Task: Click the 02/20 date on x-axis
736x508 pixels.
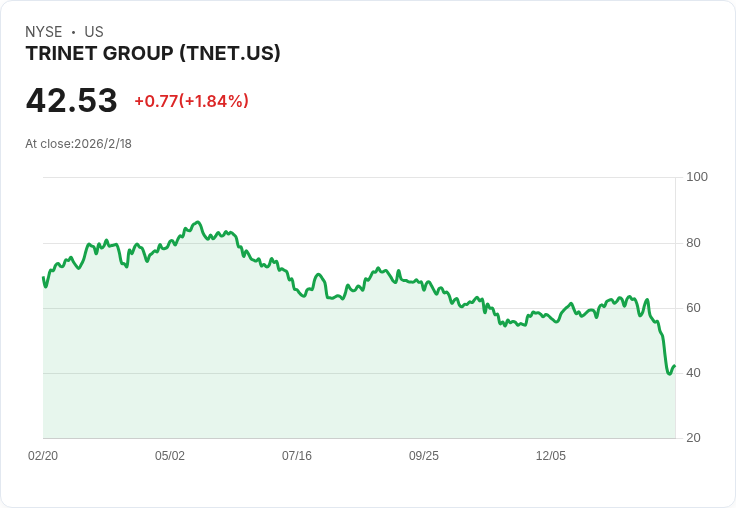Action: [43, 456]
